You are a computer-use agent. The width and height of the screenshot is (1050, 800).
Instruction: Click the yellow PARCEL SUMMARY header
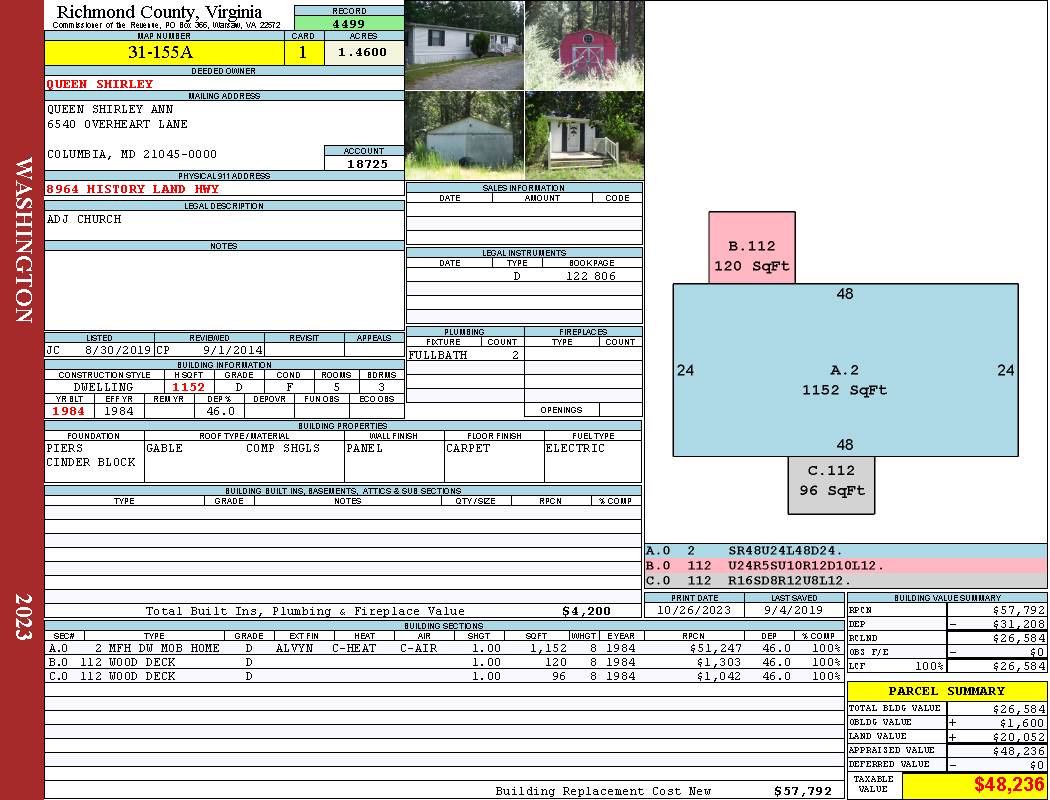tap(946, 691)
